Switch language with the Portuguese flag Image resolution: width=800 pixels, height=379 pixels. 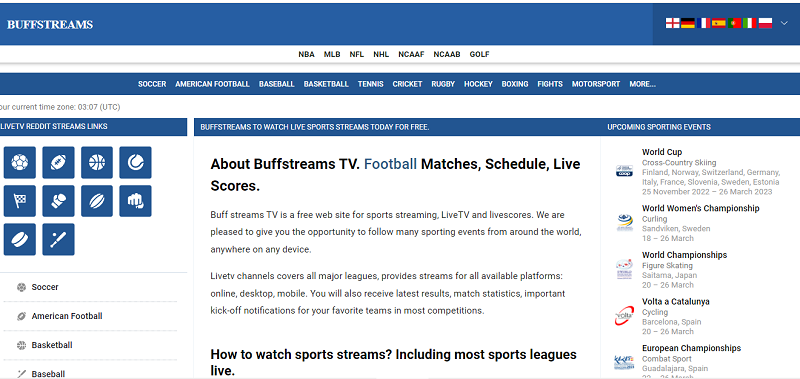coord(734,23)
